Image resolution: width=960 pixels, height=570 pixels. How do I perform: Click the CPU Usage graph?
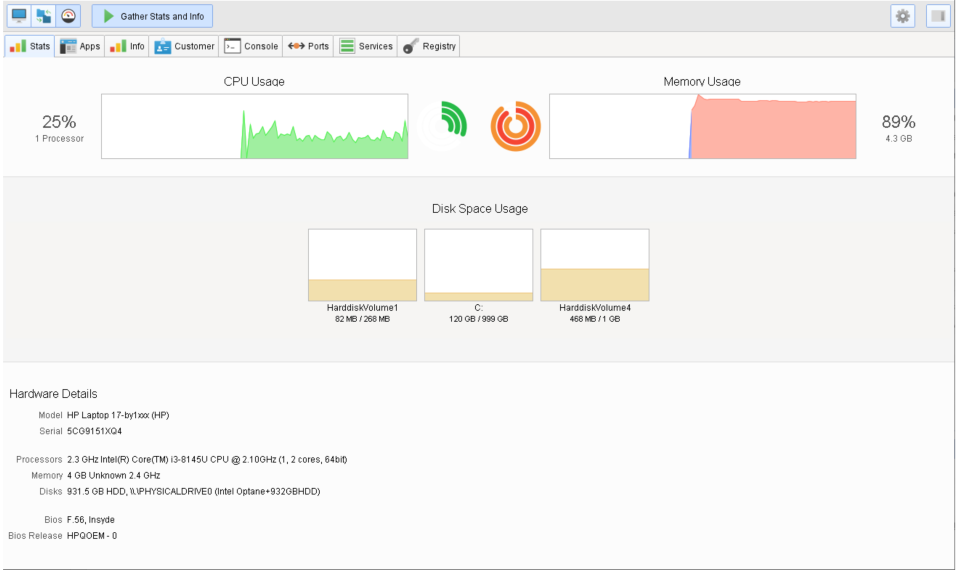[x=255, y=126]
